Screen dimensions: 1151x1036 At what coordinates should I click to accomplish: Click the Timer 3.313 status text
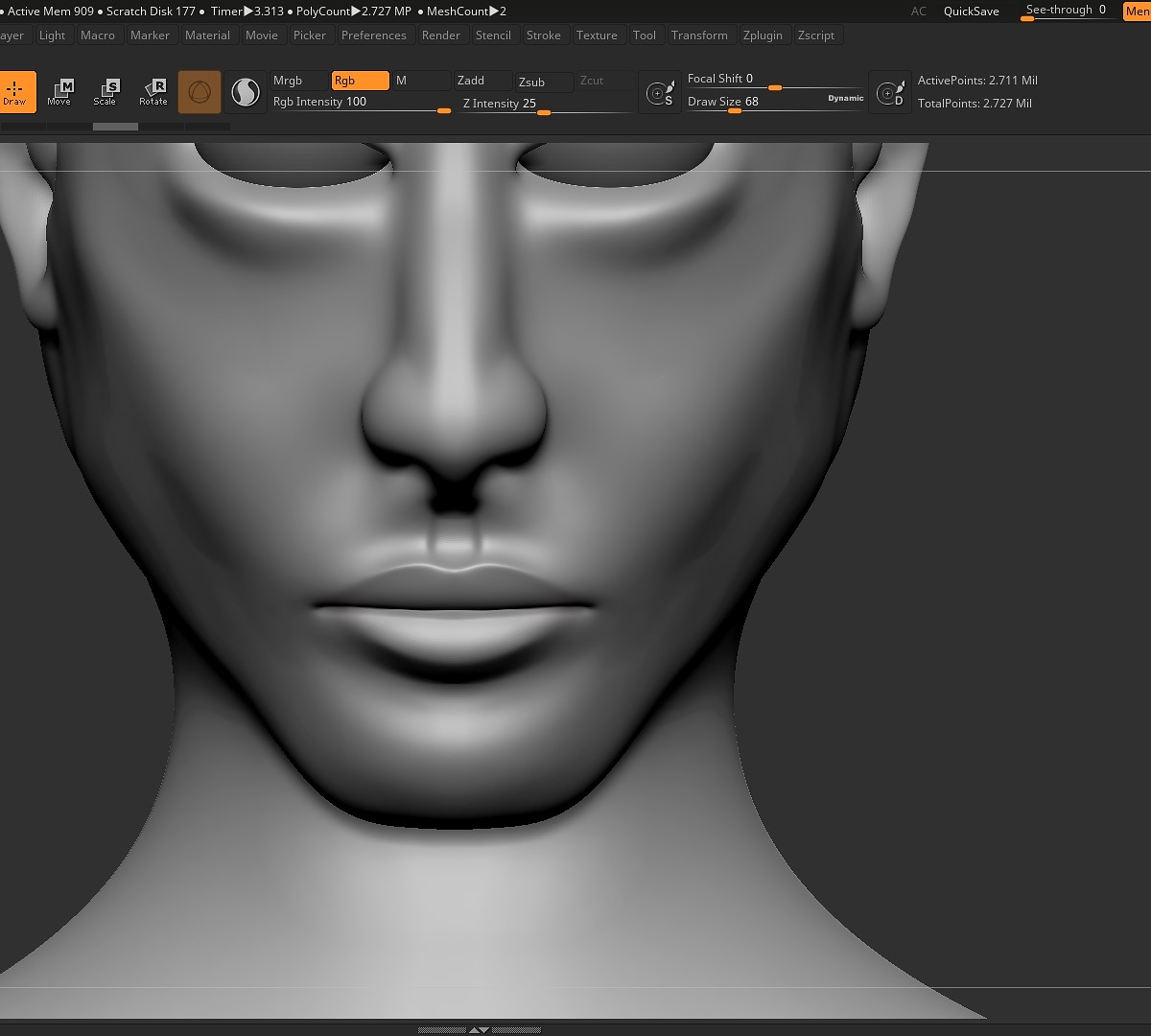point(247,12)
